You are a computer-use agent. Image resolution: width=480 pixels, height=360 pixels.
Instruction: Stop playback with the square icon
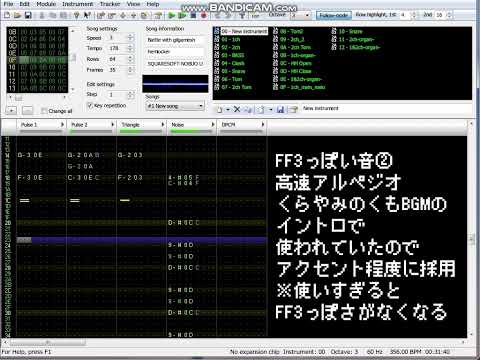193,15
